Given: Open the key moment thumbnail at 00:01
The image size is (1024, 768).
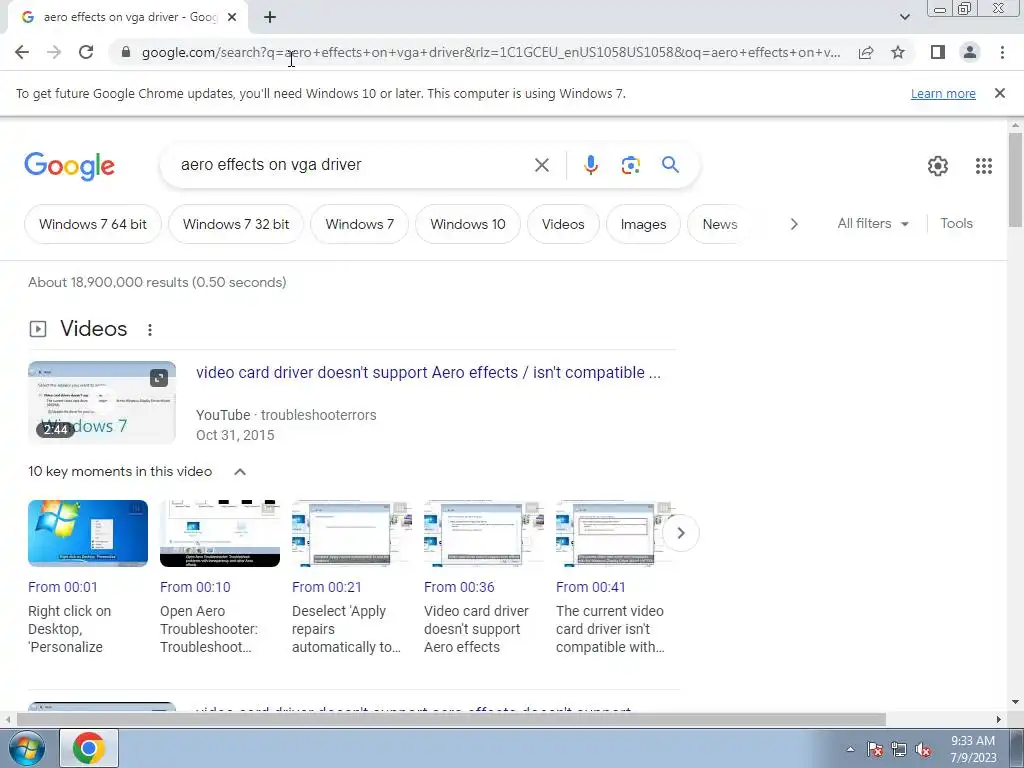Looking at the screenshot, I should [88, 534].
